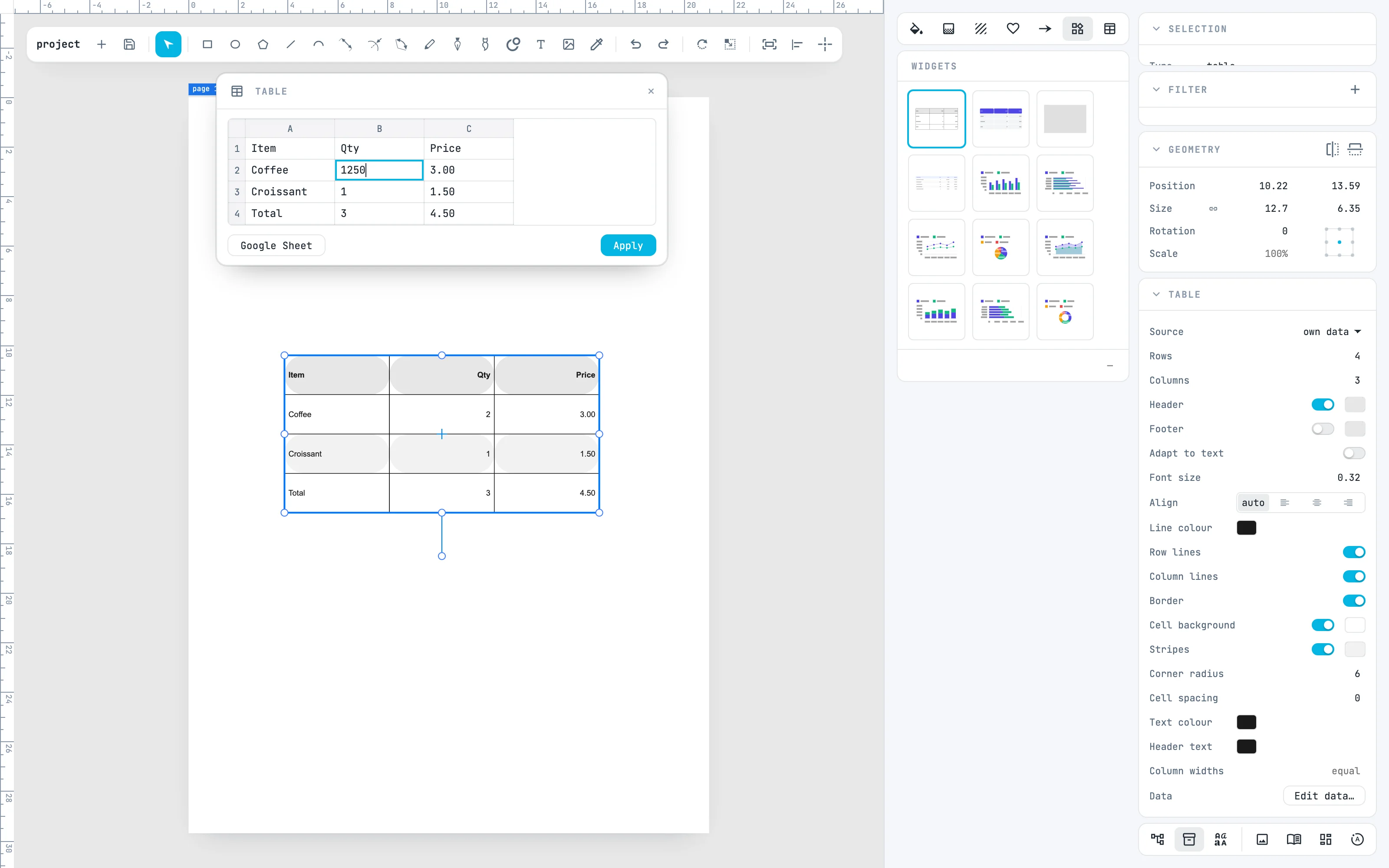This screenshot has height=868, width=1389.
Task: Select the pencil drawing tool
Action: pos(429,44)
